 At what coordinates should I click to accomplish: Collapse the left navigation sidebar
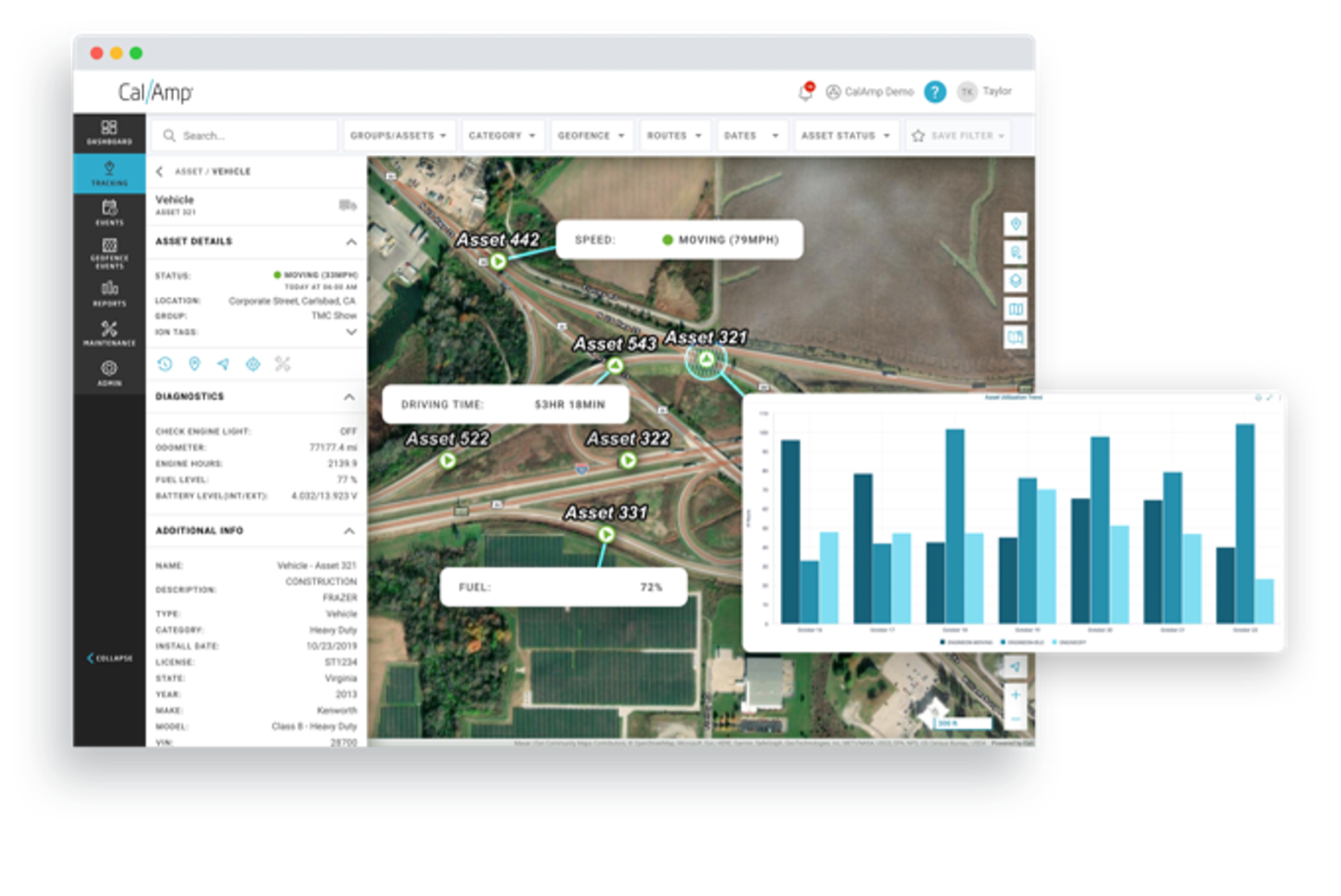tap(108, 659)
